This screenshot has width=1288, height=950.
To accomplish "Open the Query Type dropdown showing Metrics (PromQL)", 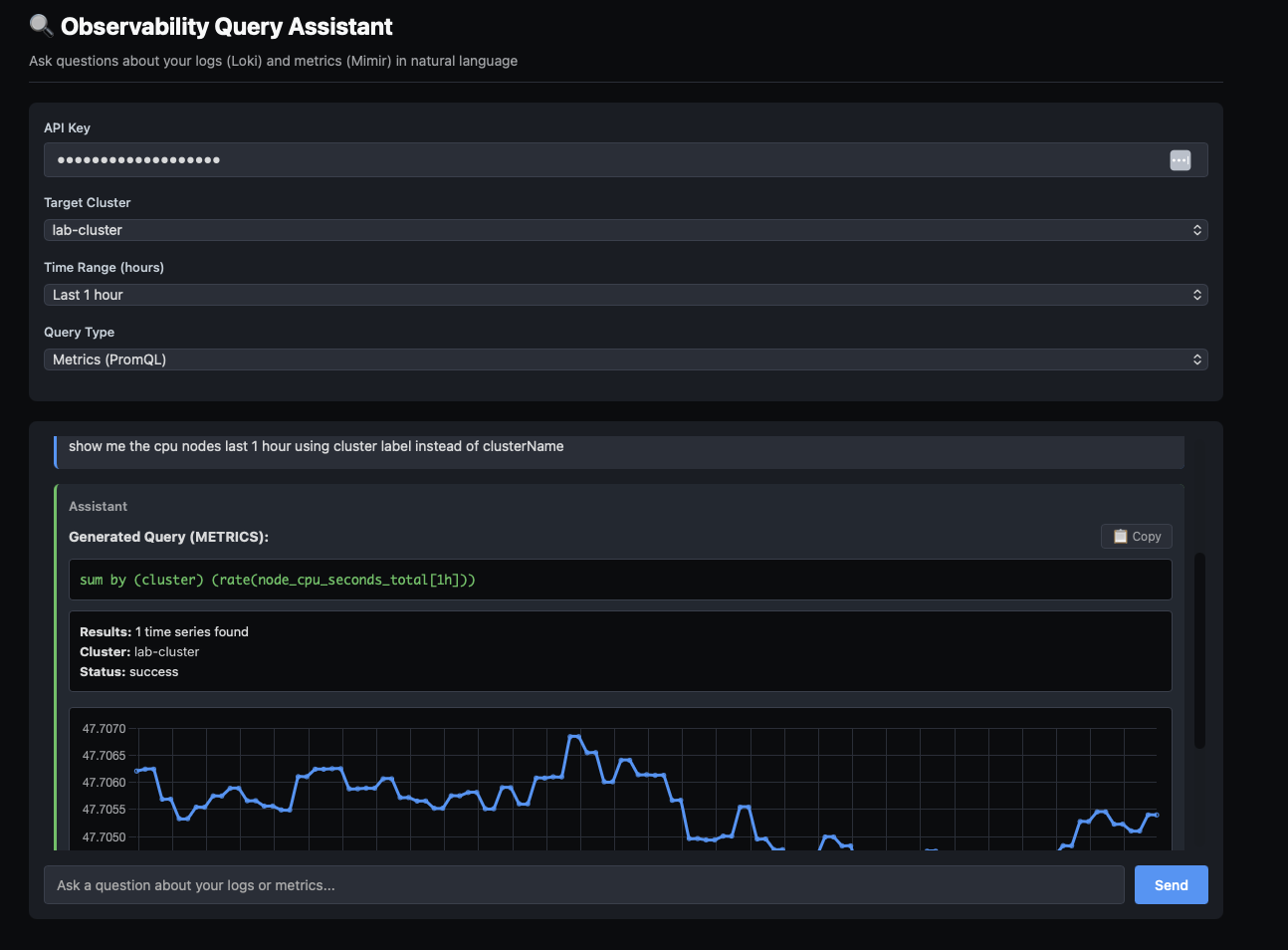I will (625, 359).
